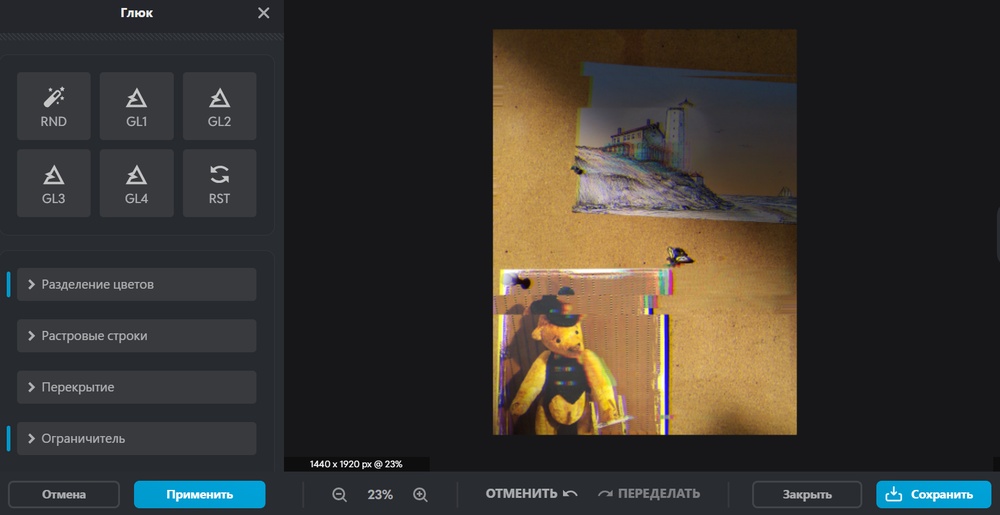Click the Закрыть button
The width and height of the screenshot is (1000, 515).
pos(807,495)
